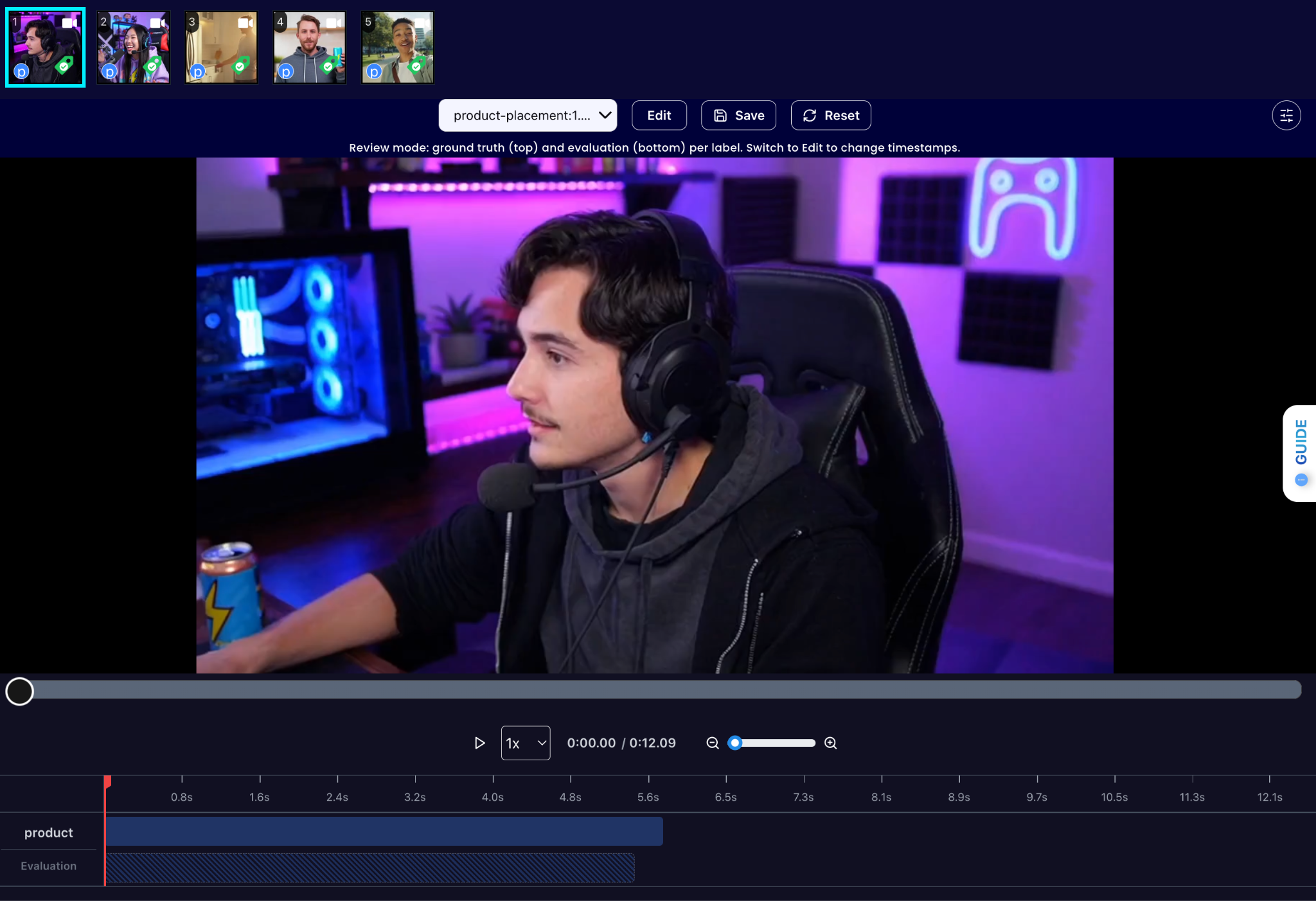Open the settings sliders icon
Image resolution: width=1316 pixels, height=901 pixels.
tap(1286, 116)
